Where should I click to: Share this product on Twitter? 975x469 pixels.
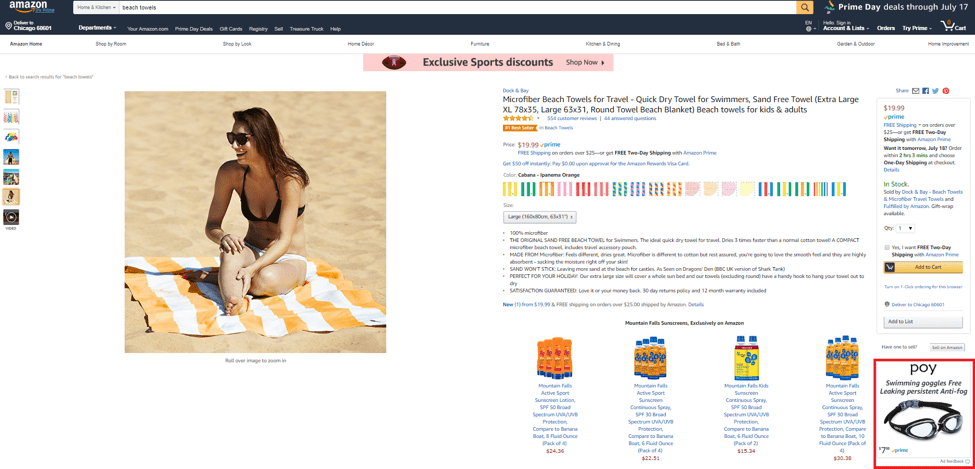click(x=935, y=91)
